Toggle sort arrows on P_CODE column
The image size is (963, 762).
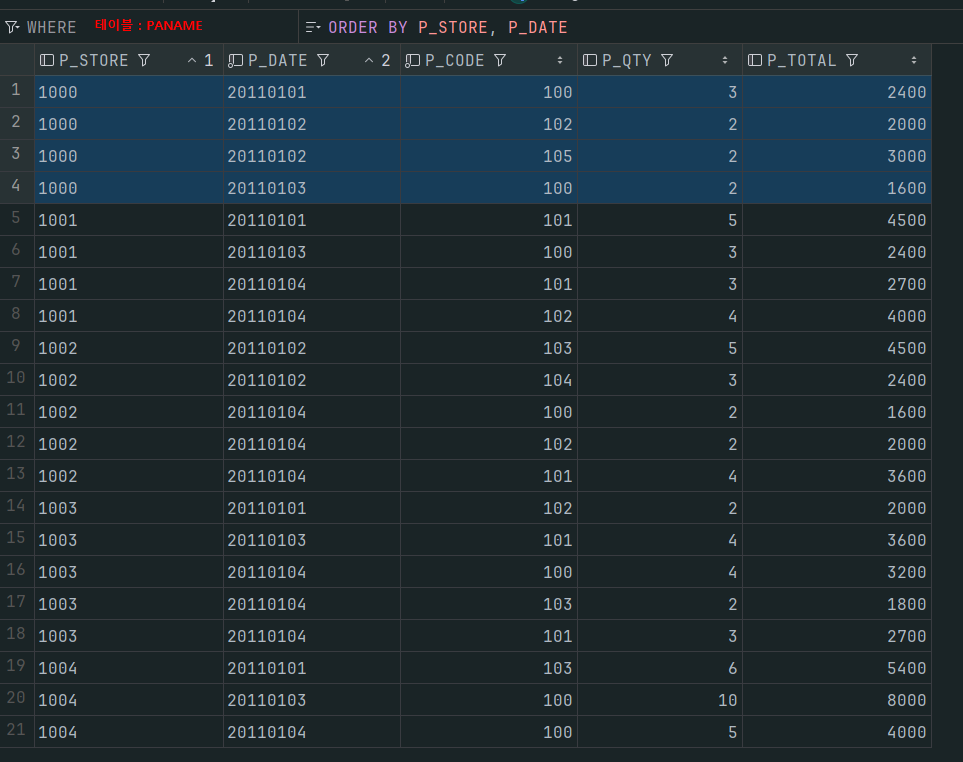[559, 60]
